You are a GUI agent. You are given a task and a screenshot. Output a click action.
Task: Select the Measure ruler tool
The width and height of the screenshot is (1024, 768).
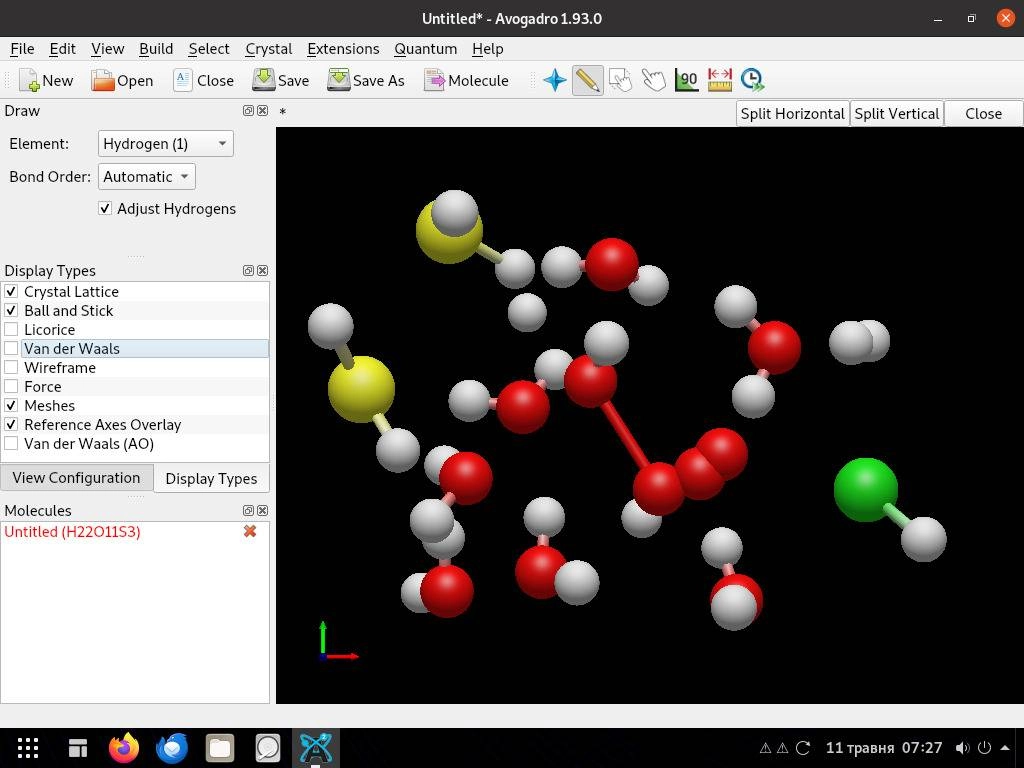720,80
